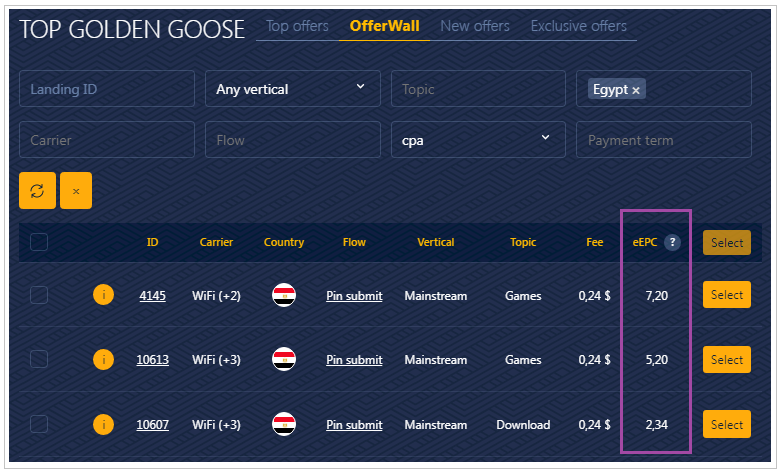Screen dimensions: 783x475
Task: Sort by the Vertical column header
Action: point(435,242)
